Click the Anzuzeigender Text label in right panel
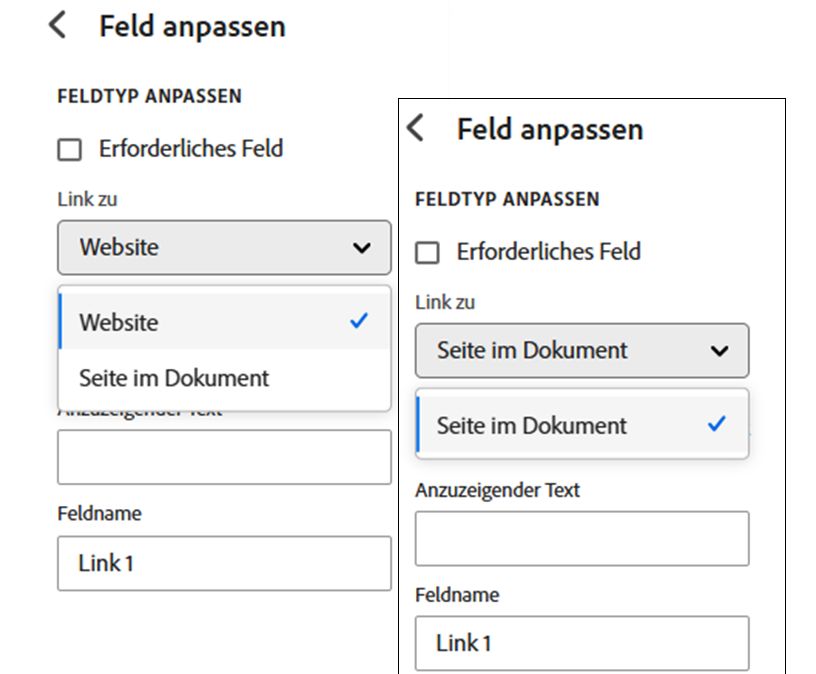The width and height of the screenshot is (816, 674). point(498,490)
